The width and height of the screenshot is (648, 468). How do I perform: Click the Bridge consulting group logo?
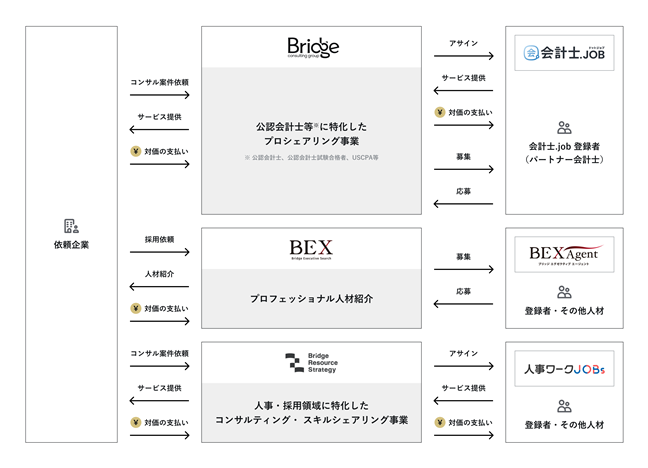pos(313,48)
